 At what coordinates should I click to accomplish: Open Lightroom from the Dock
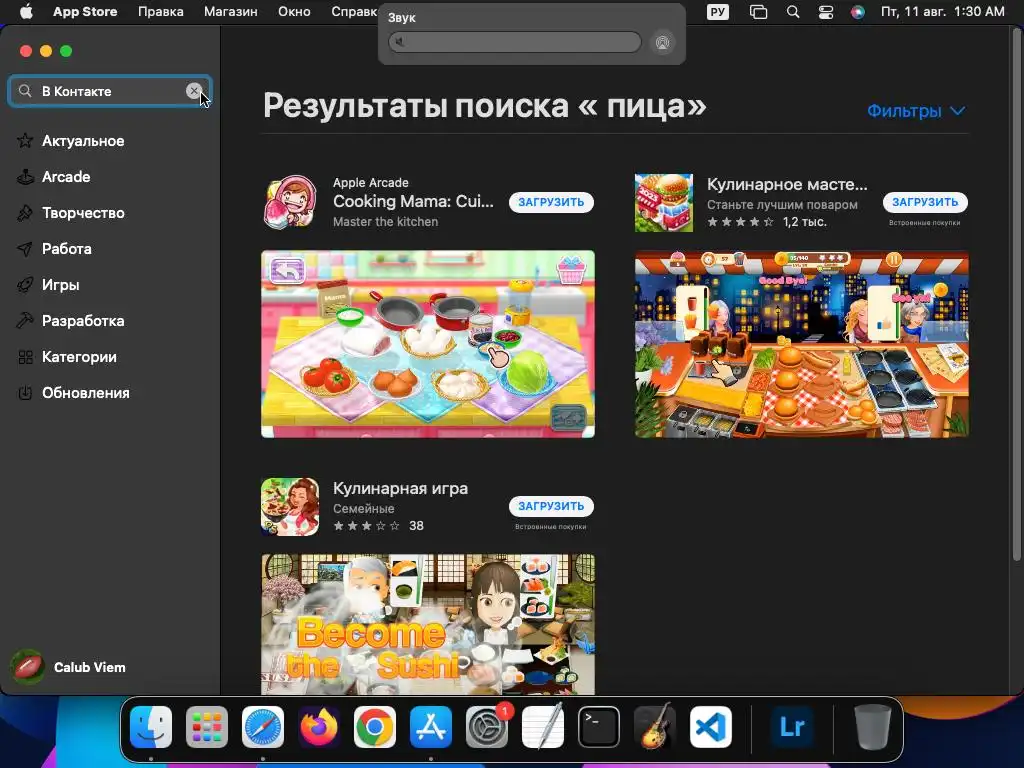(792, 727)
